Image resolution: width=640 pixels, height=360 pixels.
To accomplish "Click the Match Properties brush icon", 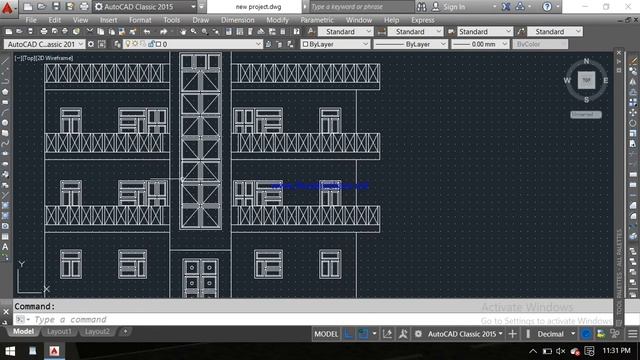I will 133,31.
